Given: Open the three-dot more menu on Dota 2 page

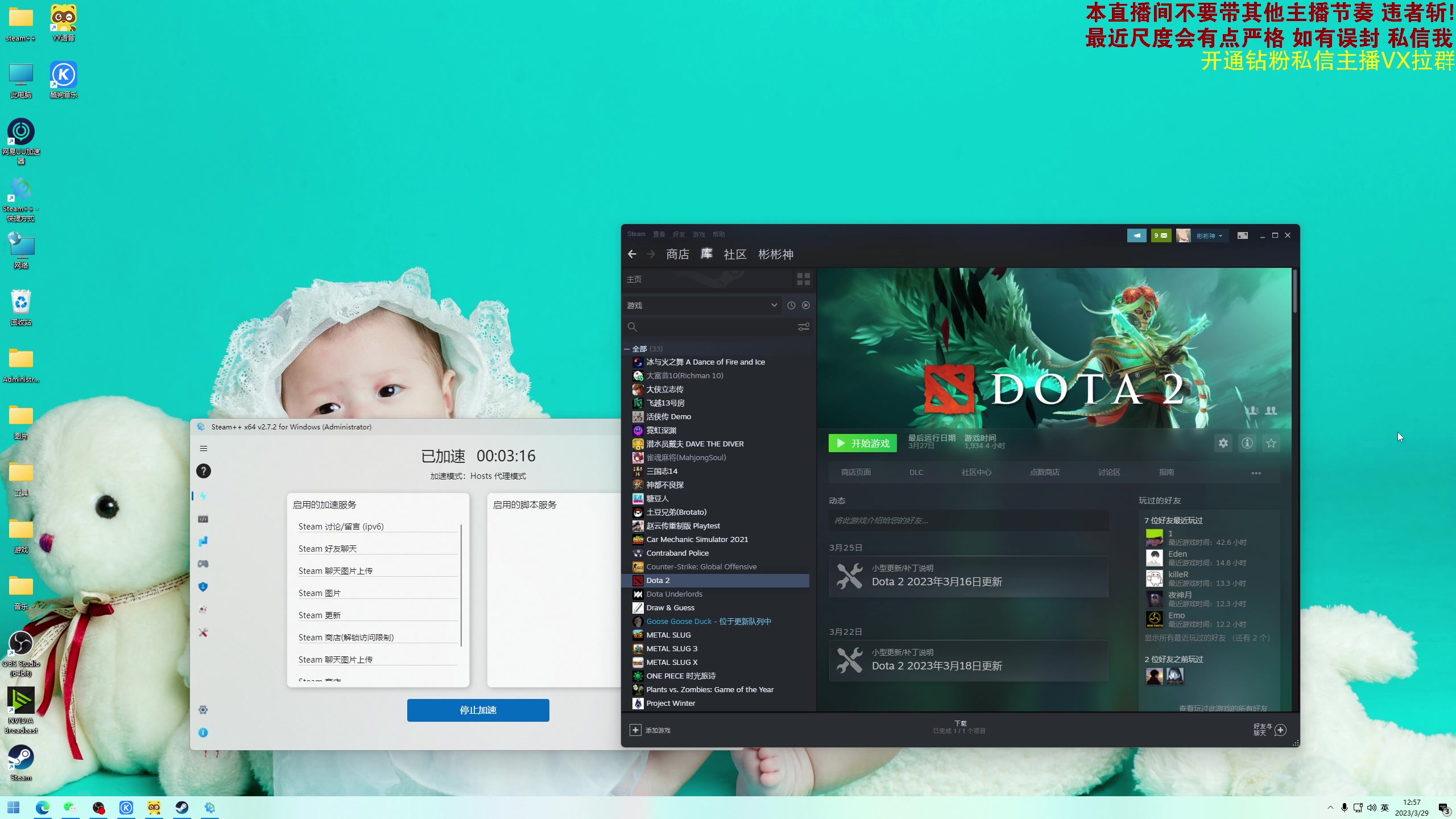Looking at the screenshot, I should [1256, 473].
